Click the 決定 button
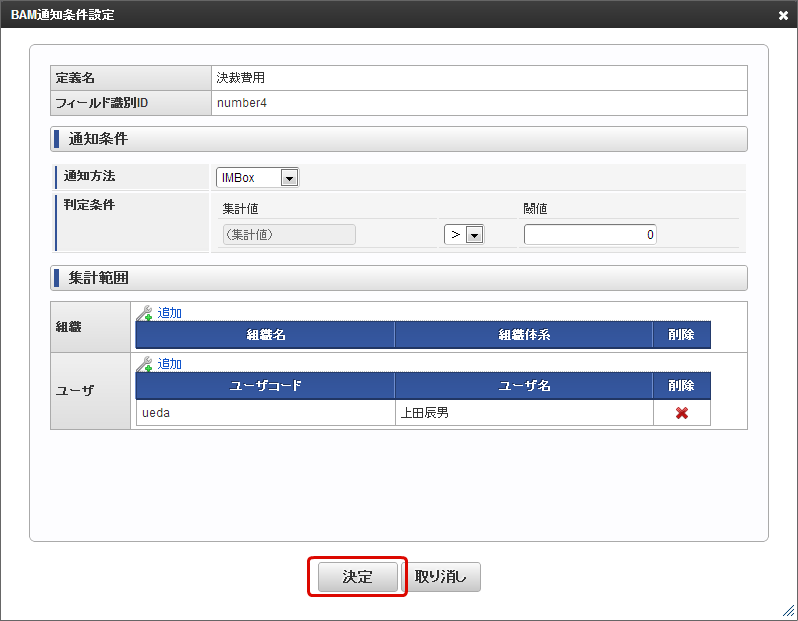The width and height of the screenshot is (798, 621). click(357, 577)
